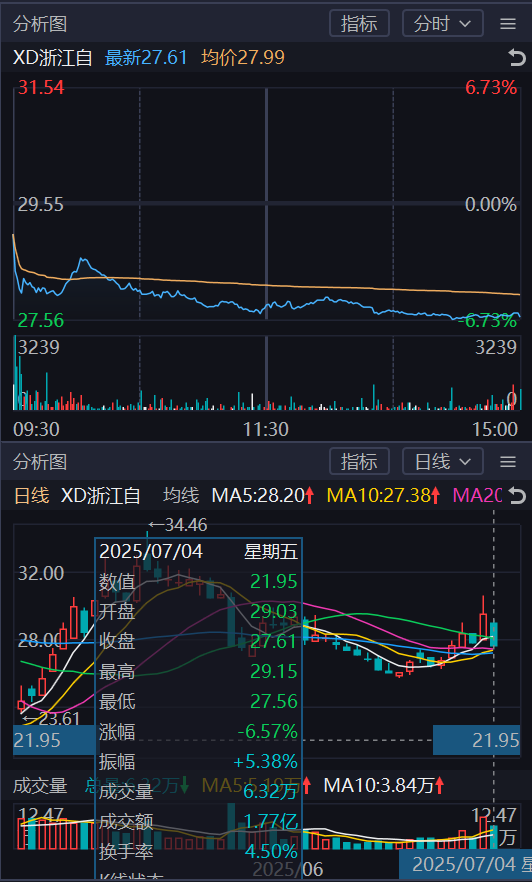532x882 pixels.
Task: Click the 指标 button in the daily K-line panel
Action: coord(359,462)
